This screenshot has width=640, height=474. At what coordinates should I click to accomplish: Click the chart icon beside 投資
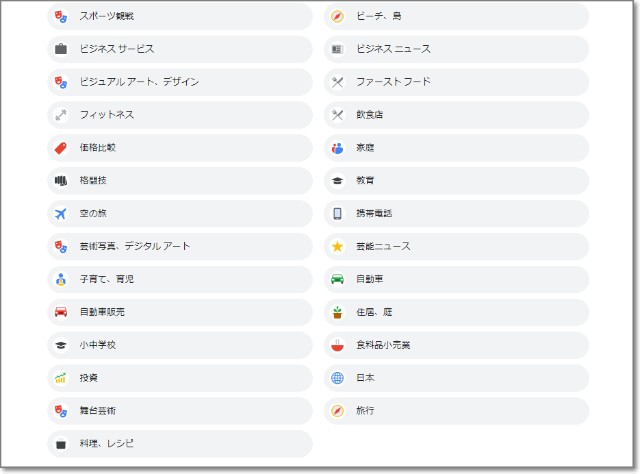61,378
